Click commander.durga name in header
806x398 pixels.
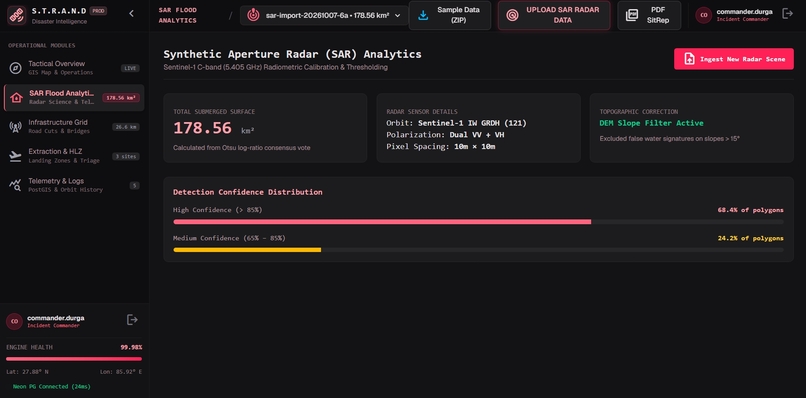744,11
